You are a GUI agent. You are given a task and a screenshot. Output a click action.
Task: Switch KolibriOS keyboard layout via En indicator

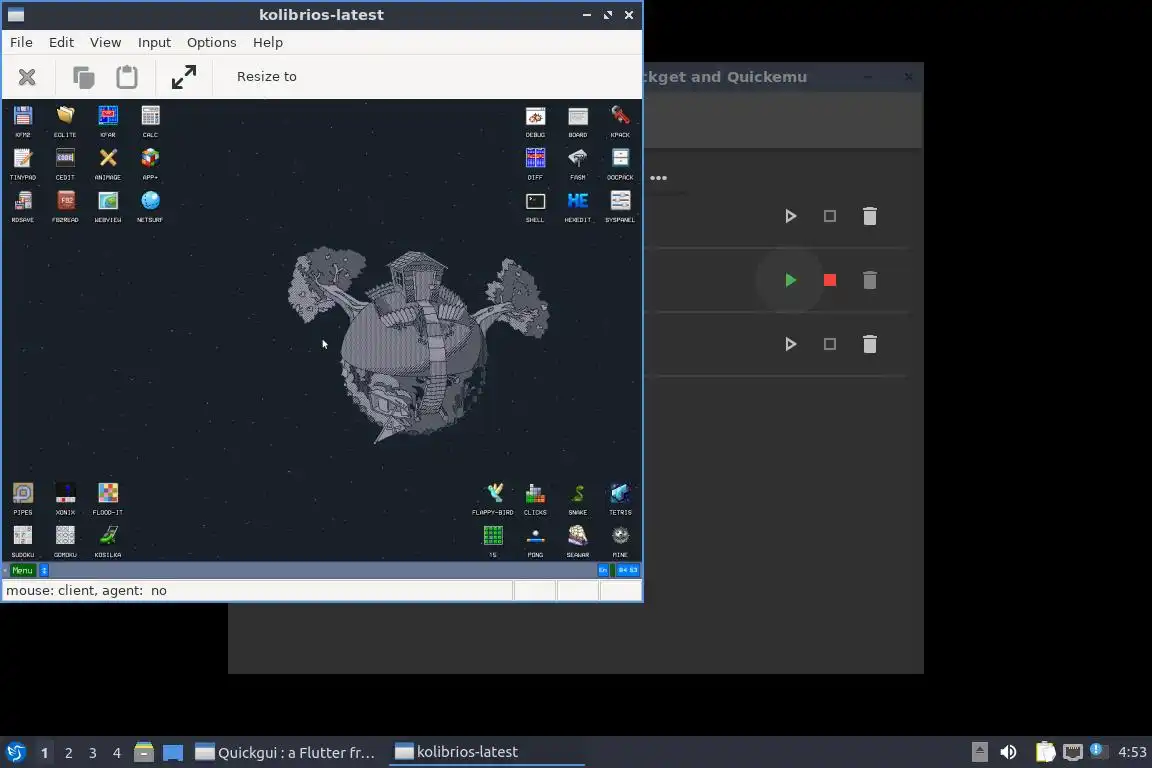(603, 570)
